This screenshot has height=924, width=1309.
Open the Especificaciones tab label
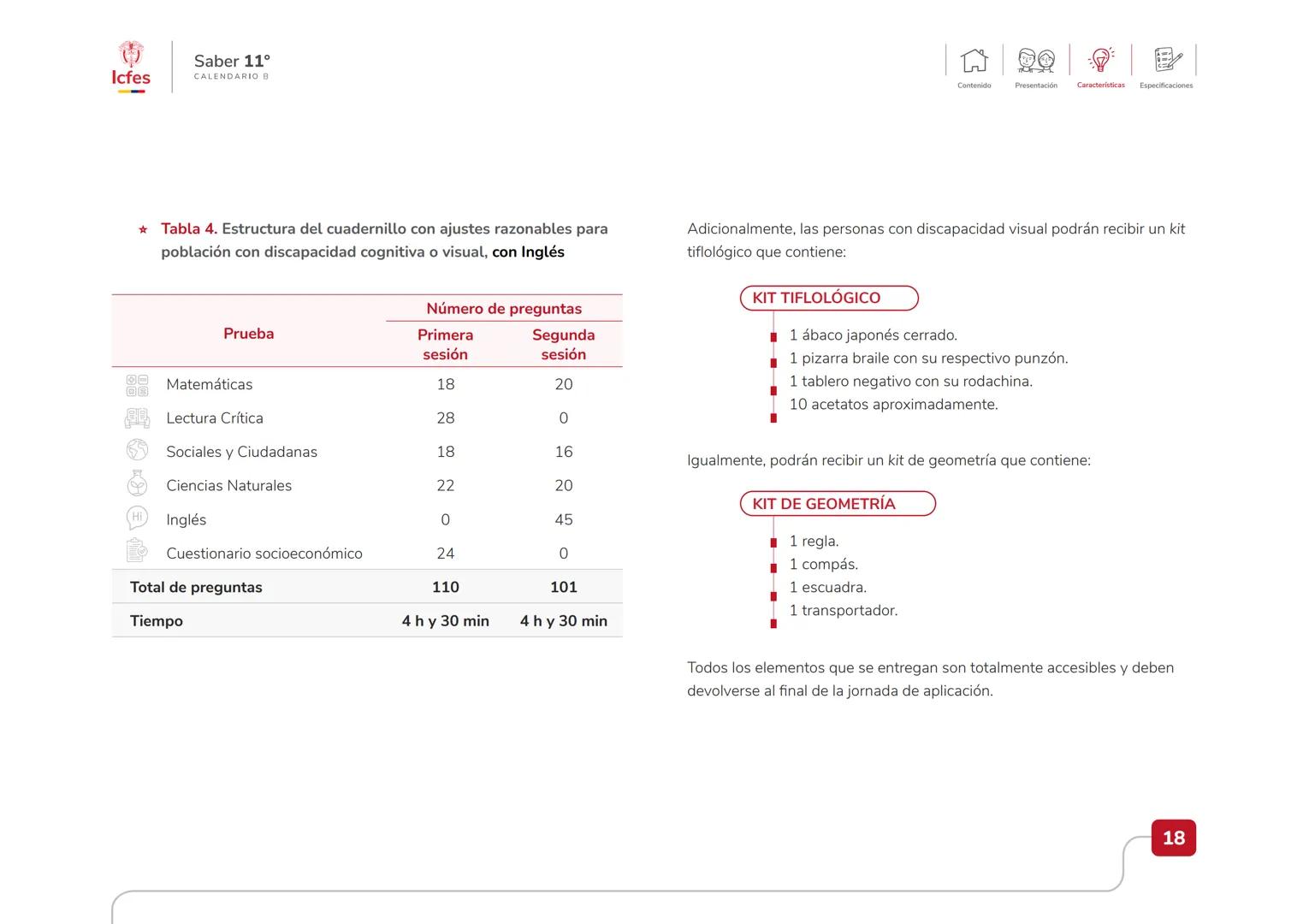(x=1166, y=86)
